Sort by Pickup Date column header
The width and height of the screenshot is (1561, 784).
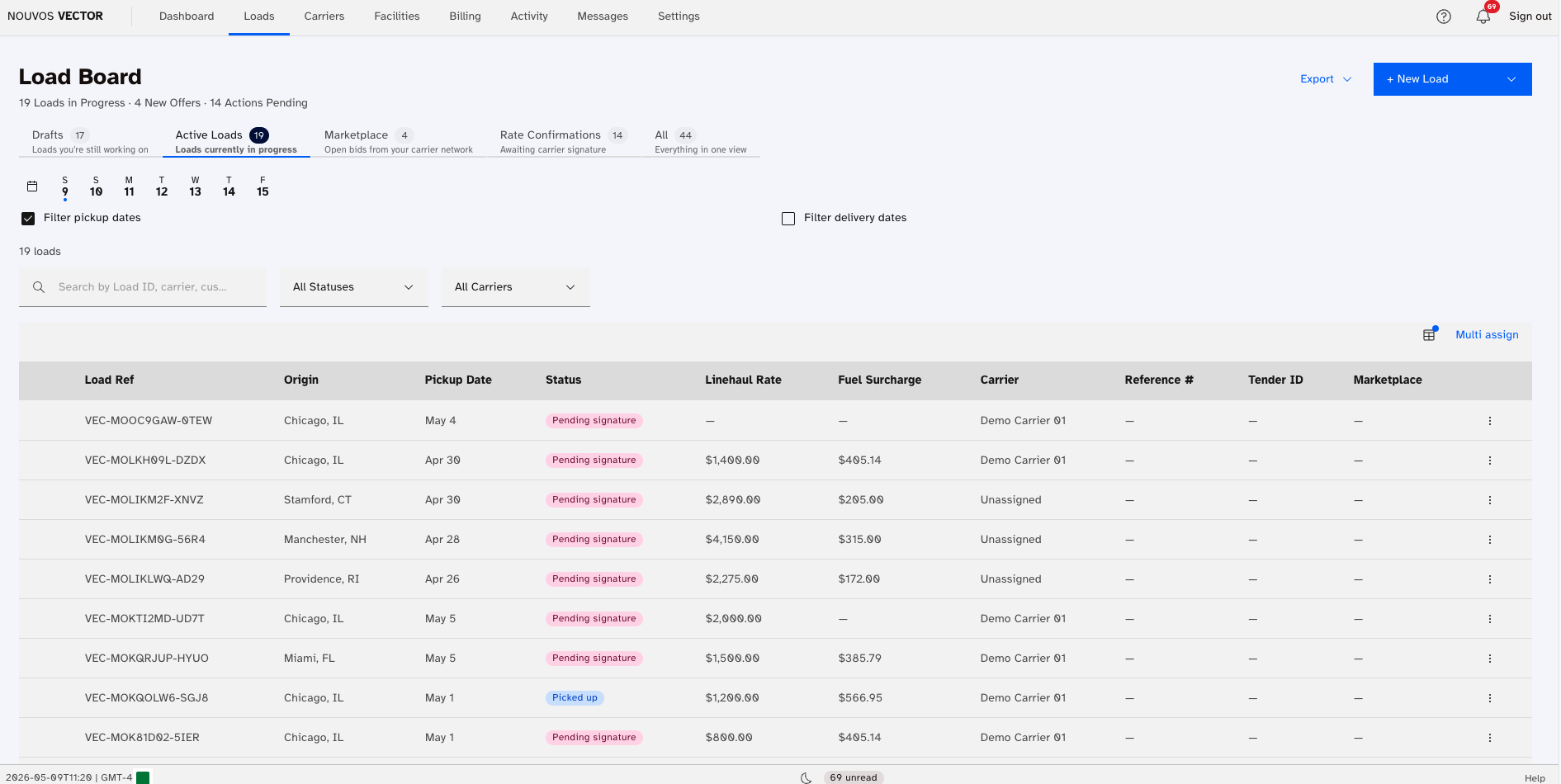click(458, 380)
